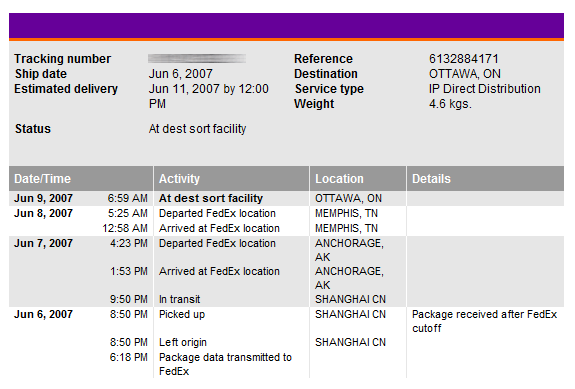
Task: Select the Date/Time column header
Action: [x=81, y=179]
